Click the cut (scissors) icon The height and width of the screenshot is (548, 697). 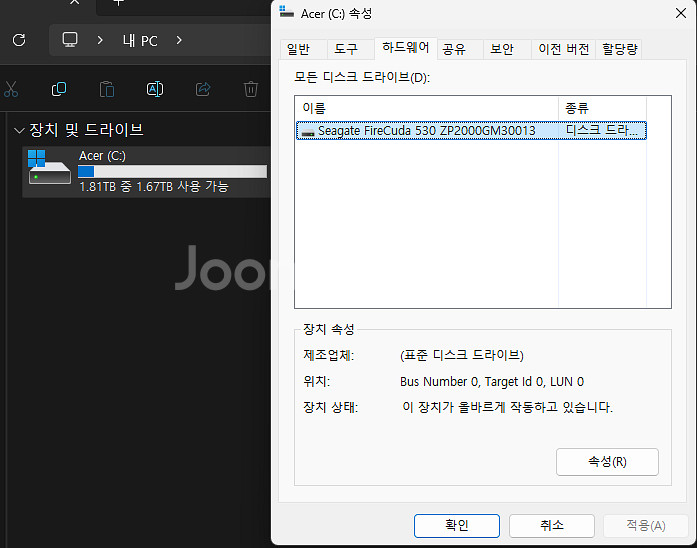click(11, 89)
